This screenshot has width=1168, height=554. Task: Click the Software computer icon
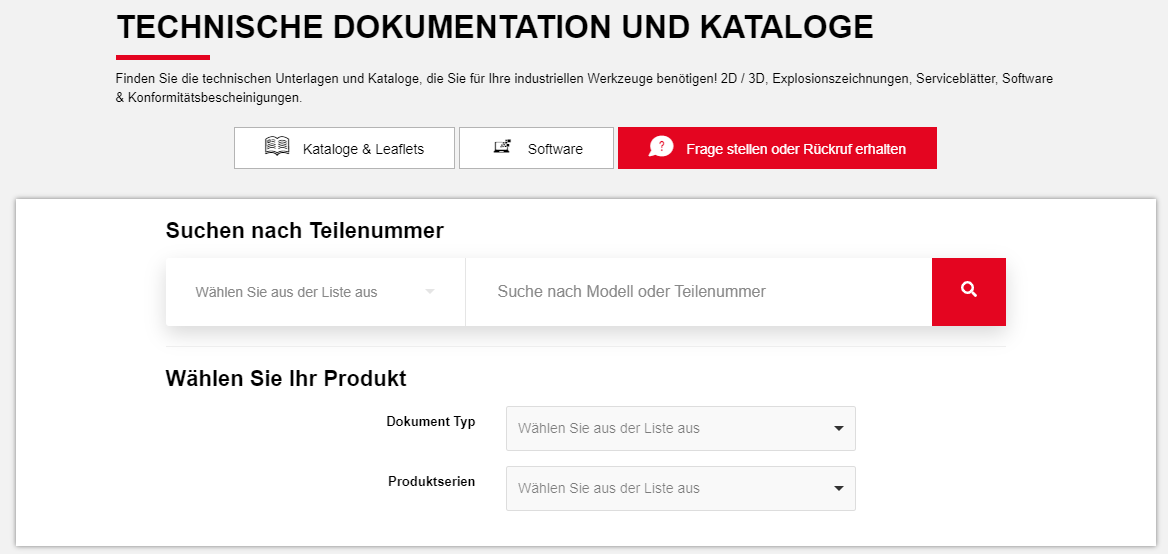pyautogui.click(x=502, y=147)
